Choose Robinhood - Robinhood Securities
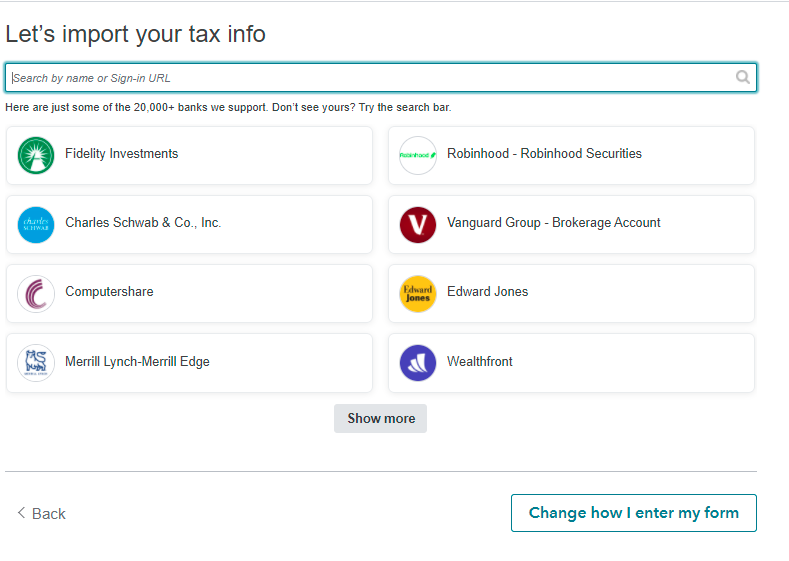Viewport: 789px width, 561px height. [571, 155]
